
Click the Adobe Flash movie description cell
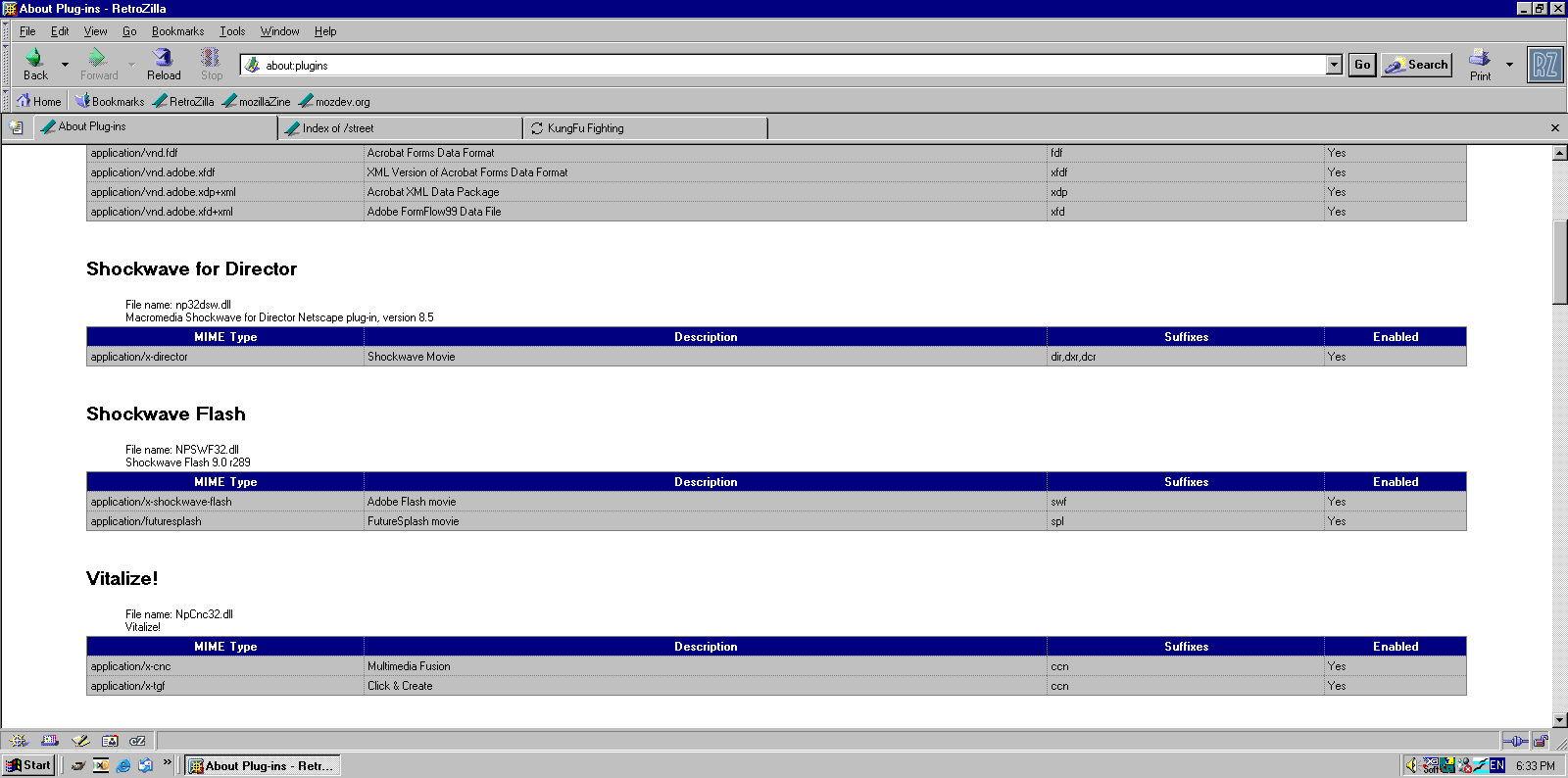(706, 502)
